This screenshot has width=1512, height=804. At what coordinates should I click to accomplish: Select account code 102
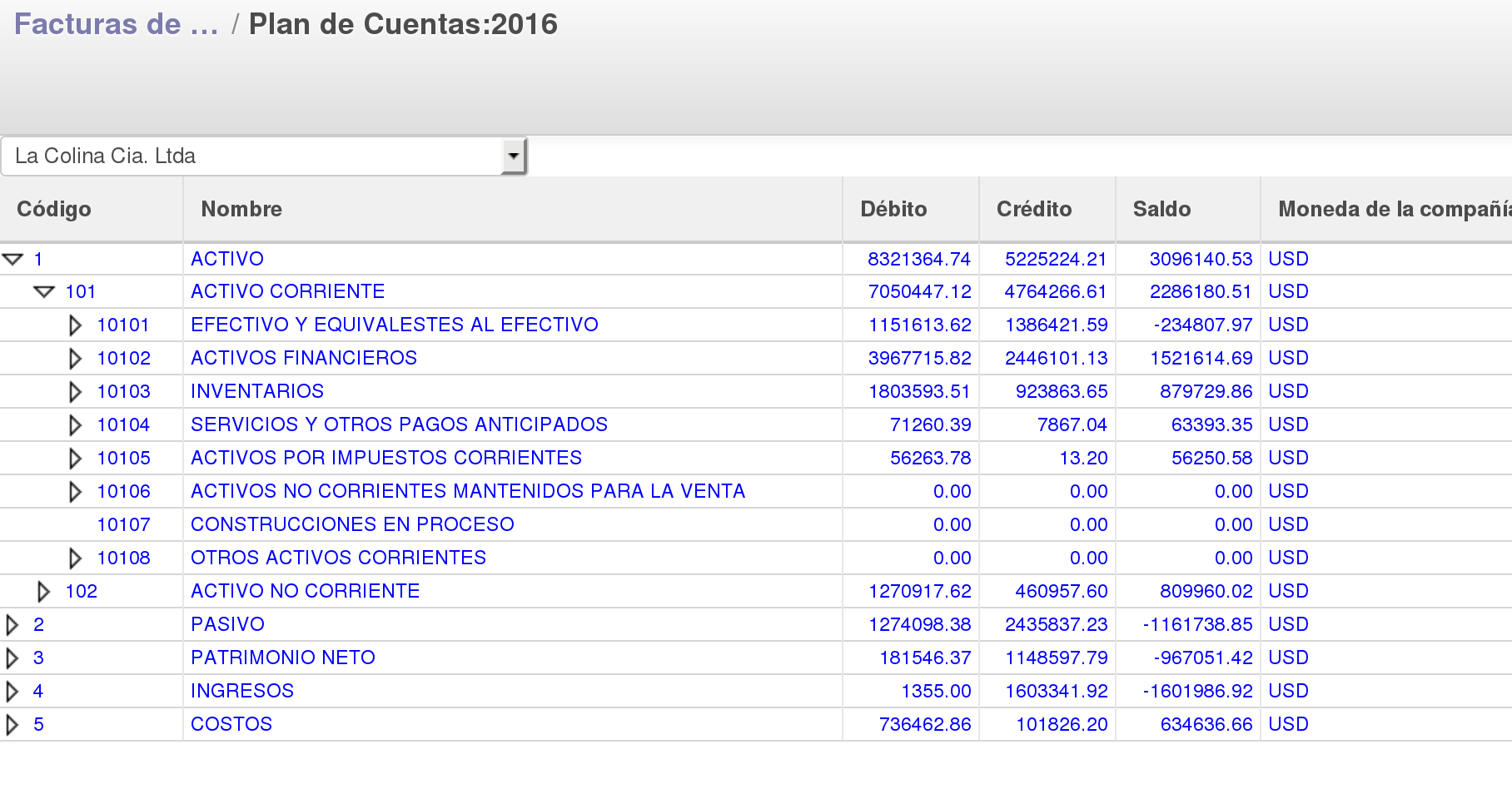(x=82, y=591)
